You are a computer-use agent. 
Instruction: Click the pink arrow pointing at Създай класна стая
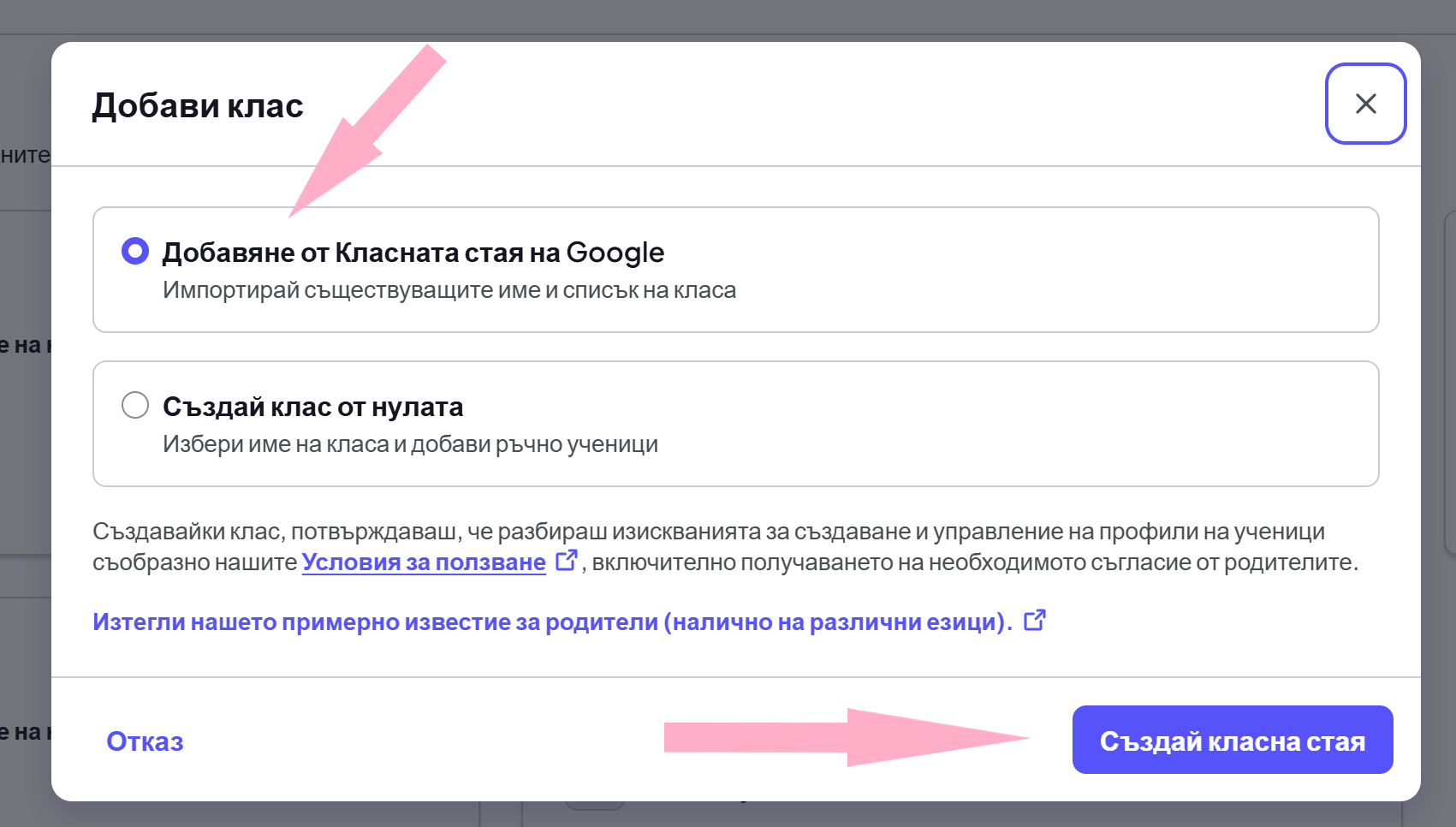[847, 737]
